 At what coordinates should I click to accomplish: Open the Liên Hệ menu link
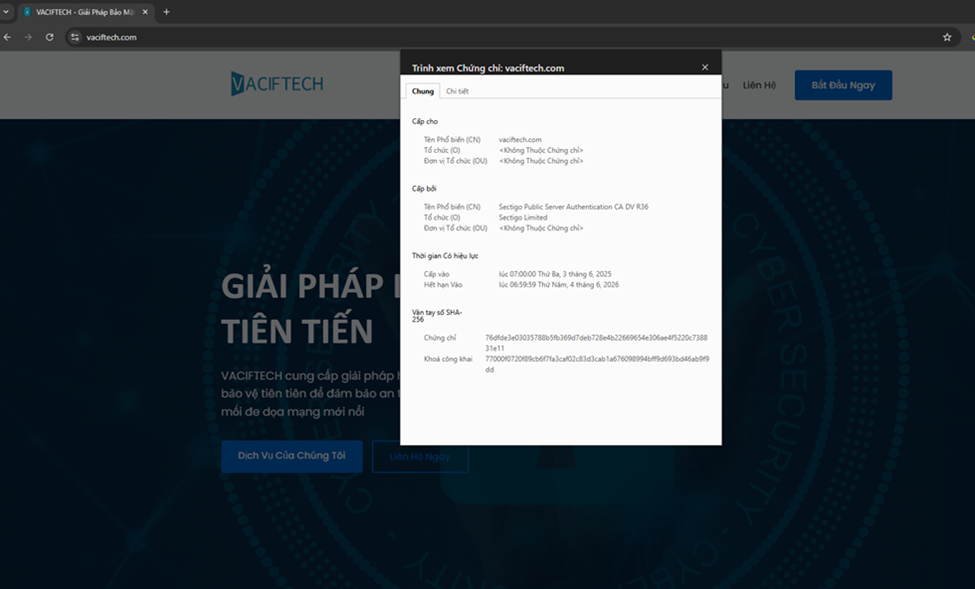point(759,85)
